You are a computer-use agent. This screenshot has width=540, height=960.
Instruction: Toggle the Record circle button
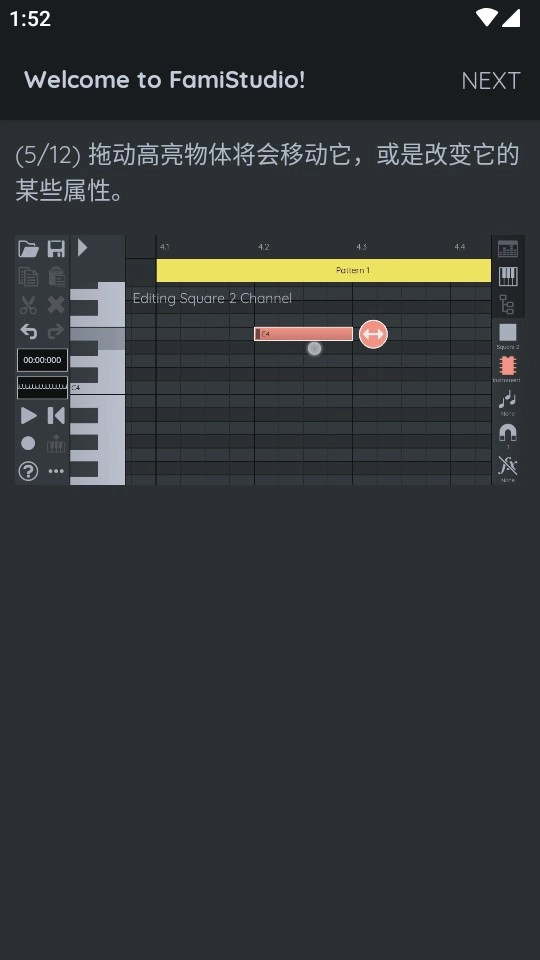point(28,443)
